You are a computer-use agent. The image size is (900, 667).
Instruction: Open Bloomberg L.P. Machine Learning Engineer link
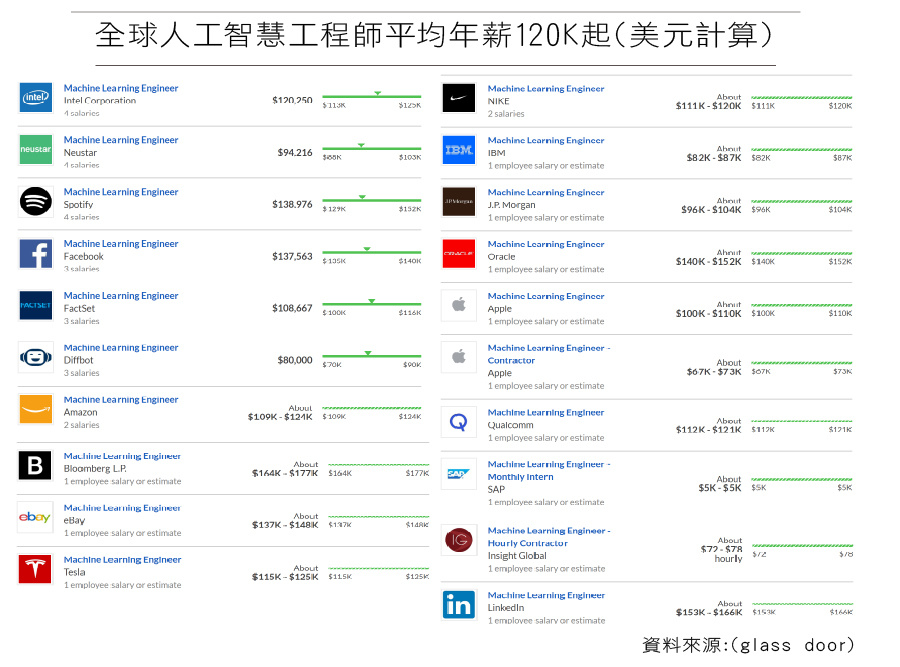pos(122,456)
